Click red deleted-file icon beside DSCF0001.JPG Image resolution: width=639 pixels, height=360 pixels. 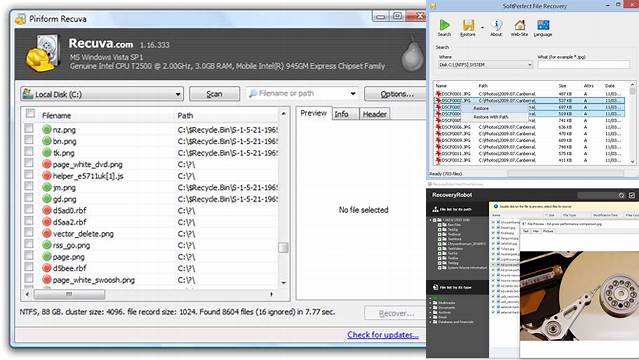438,94
